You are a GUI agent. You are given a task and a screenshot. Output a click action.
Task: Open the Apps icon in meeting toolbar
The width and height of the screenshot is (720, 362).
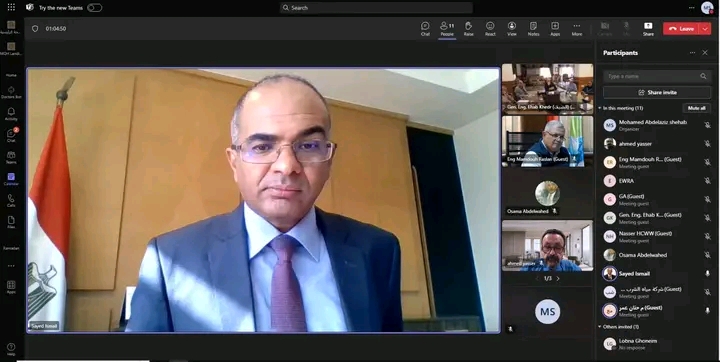(555, 28)
